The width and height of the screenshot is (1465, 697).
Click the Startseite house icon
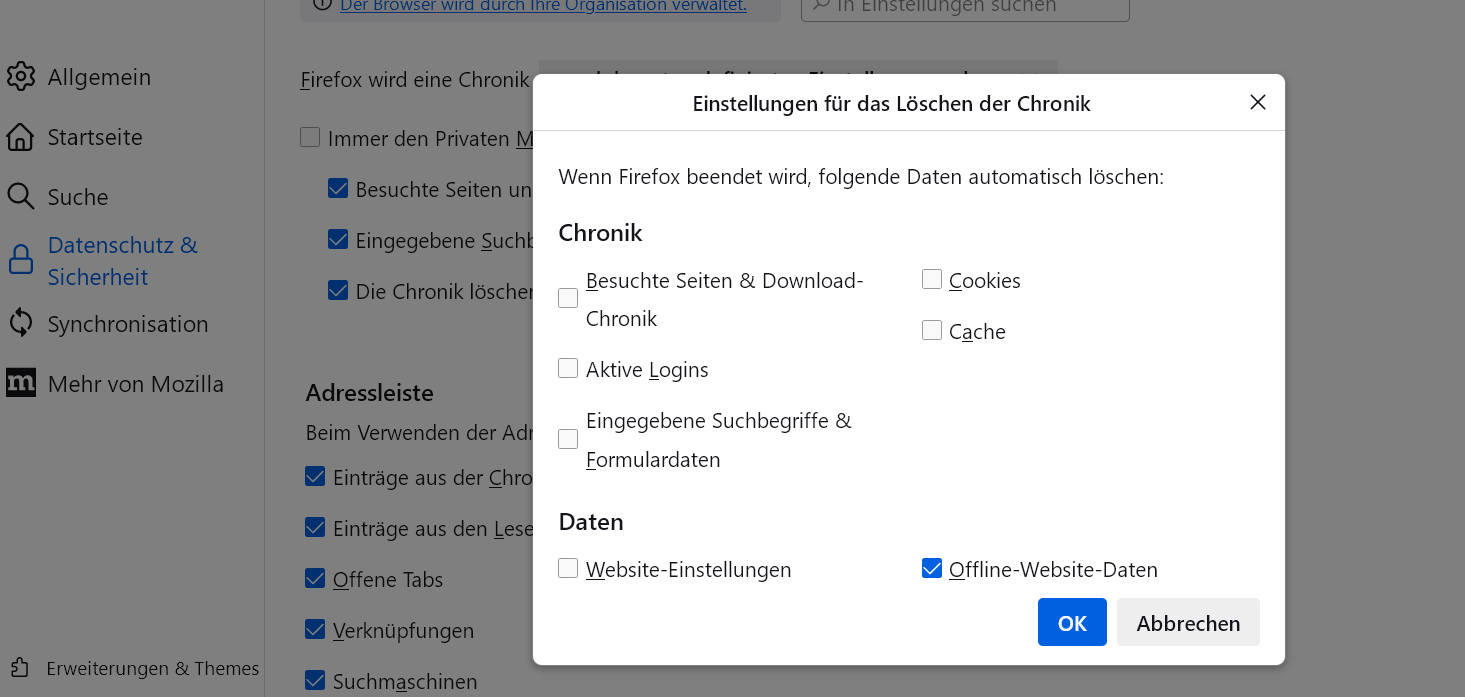click(x=21, y=137)
